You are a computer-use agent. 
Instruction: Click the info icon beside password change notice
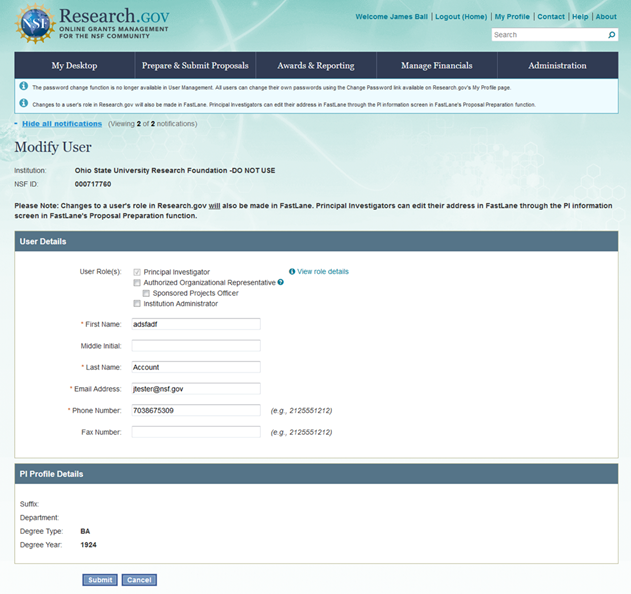(x=24, y=86)
